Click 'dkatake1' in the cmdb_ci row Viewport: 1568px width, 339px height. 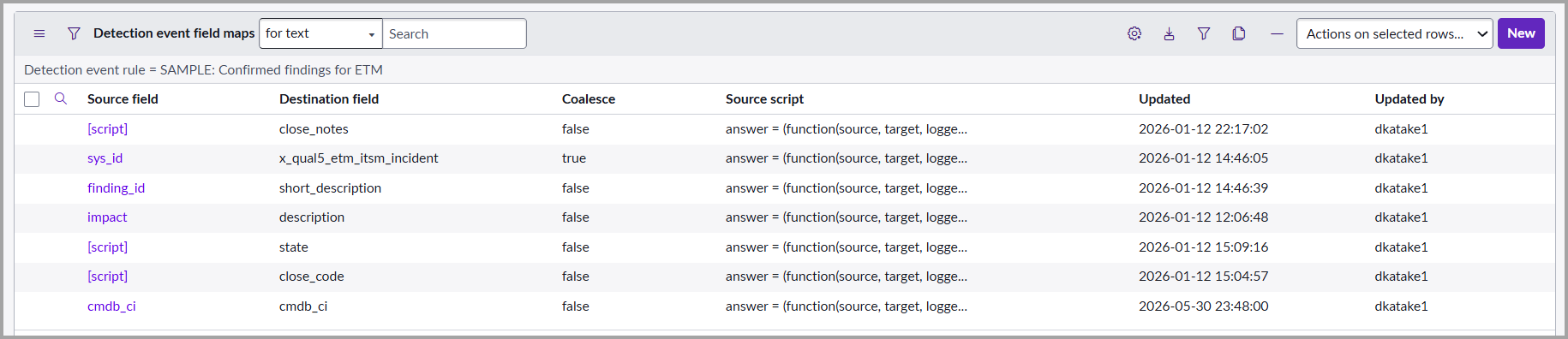1401,306
